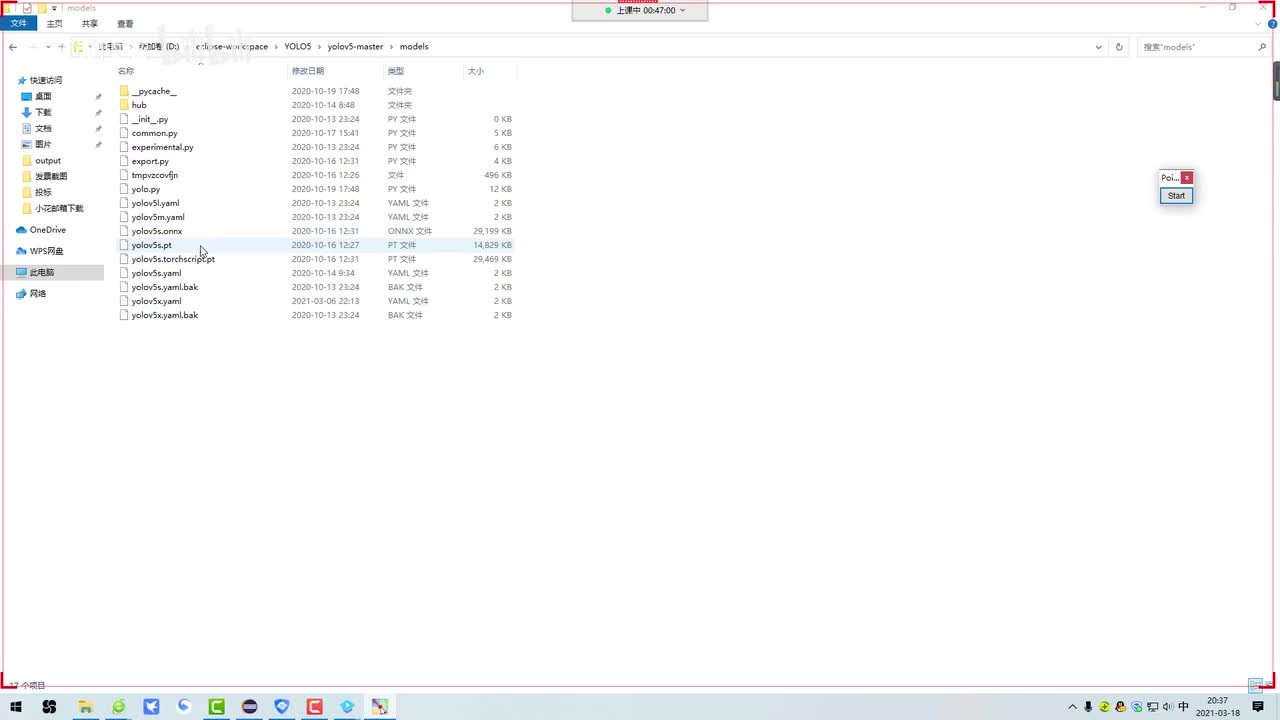Select WPS网盘 in the navigation pane

point(46,251)
